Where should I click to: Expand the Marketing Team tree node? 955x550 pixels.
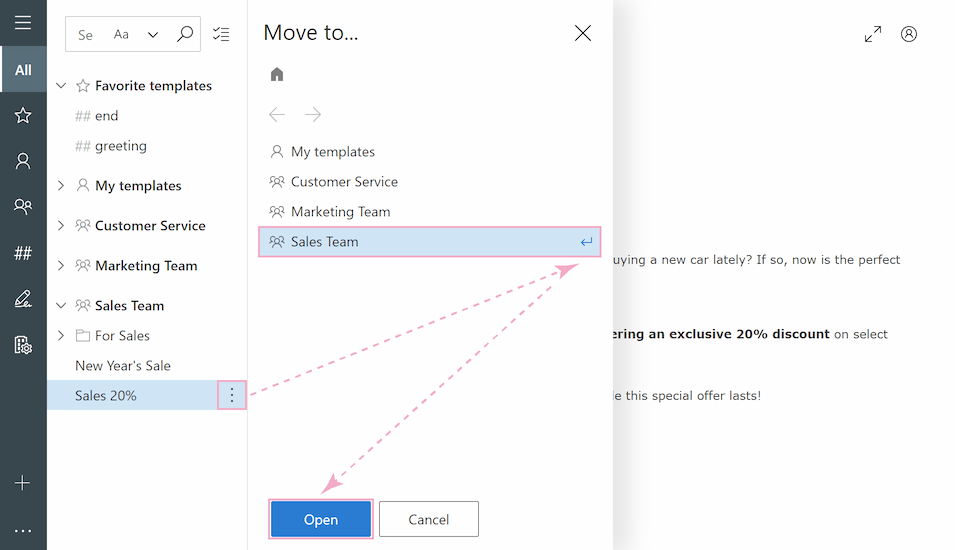point(61,266)
